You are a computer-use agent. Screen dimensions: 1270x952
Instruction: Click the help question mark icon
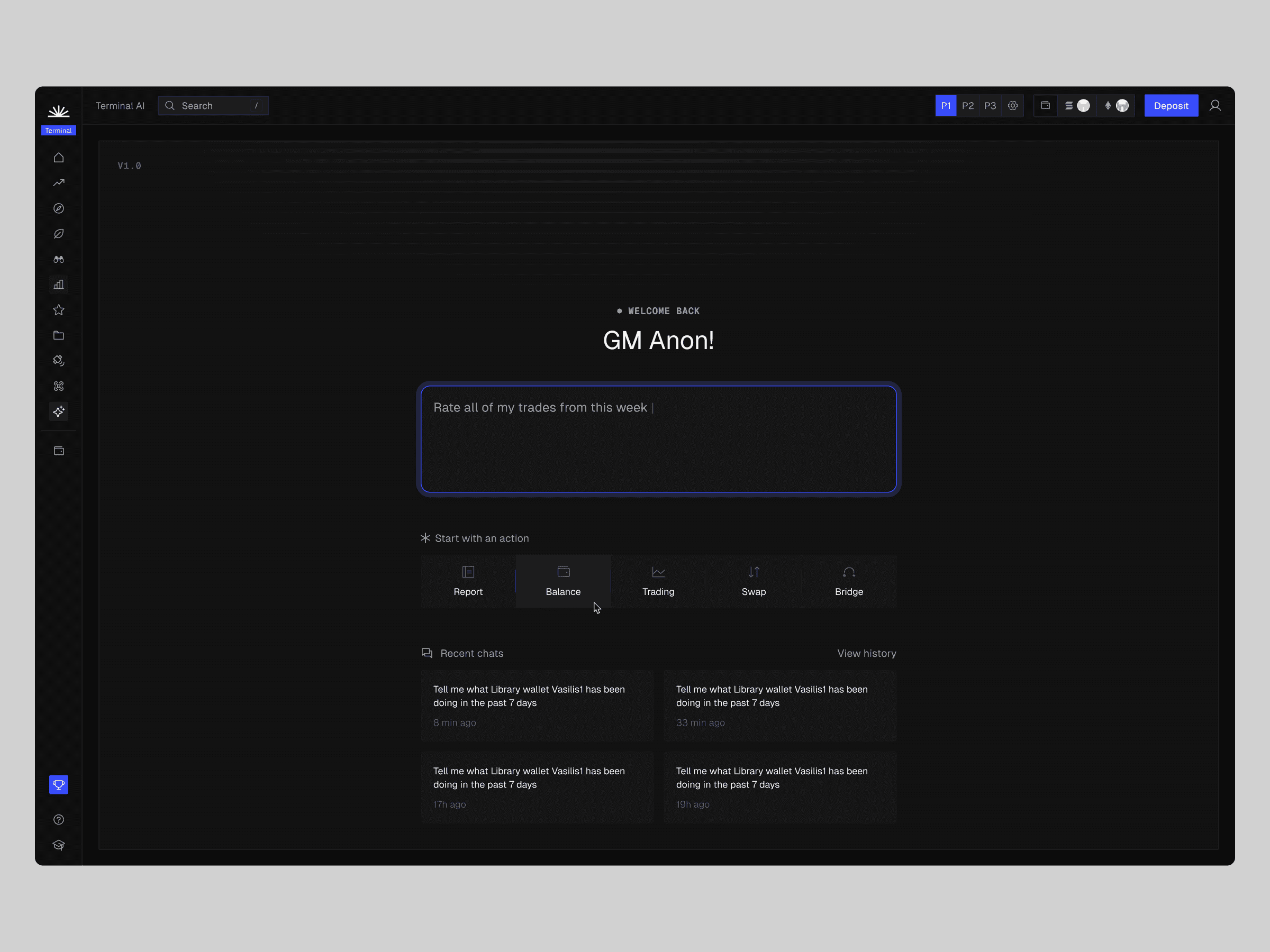coord(59,819)
